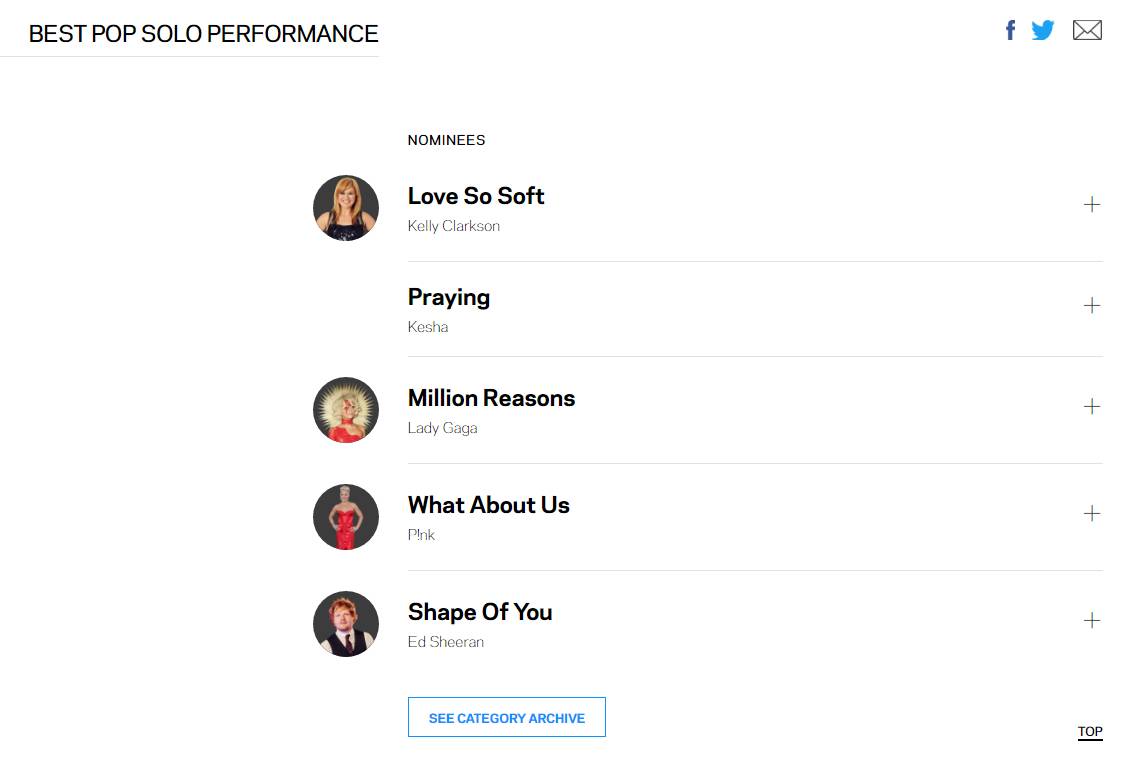Share on Facebook icon
The image size is (1131, 778).
click(1010, 30)
